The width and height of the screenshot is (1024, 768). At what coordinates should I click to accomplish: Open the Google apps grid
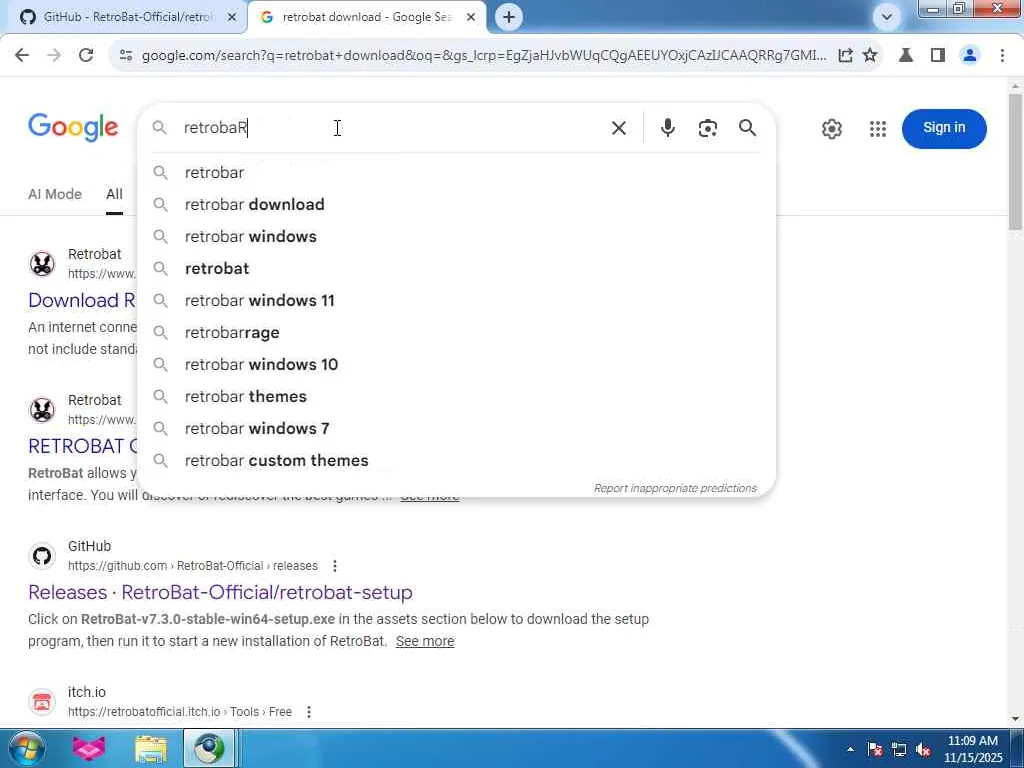point(878,129)
